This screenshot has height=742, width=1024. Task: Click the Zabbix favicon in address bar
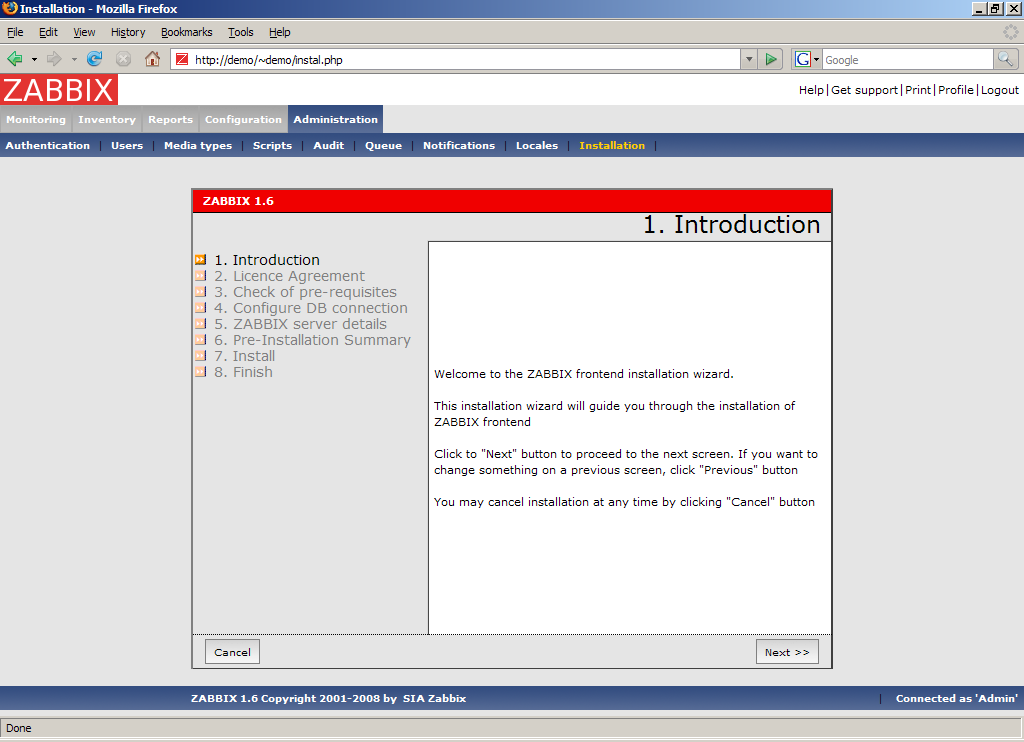[182, 59]
